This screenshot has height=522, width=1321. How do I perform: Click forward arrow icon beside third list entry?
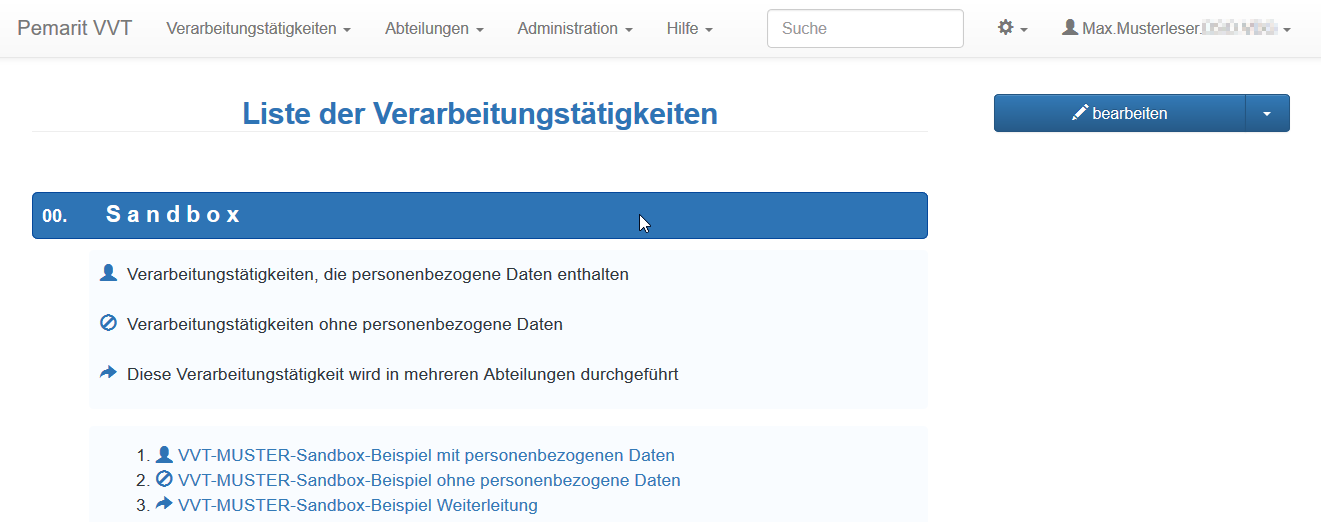pyautogui.click(x=164, y=505)
